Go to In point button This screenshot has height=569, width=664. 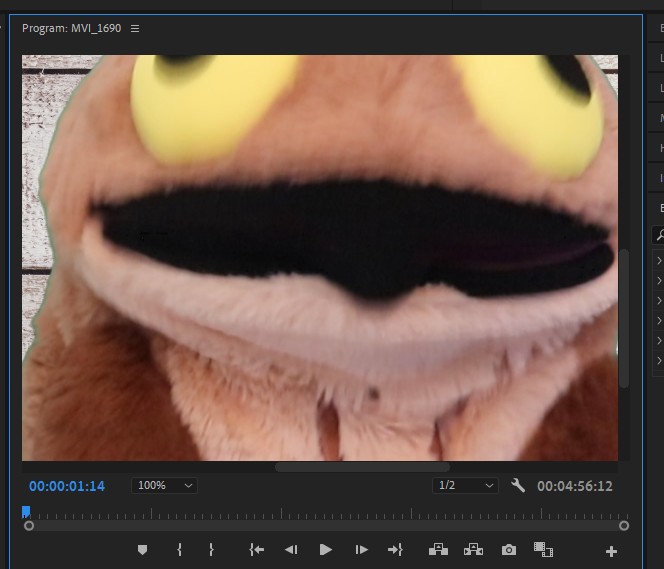(x=257, y=550)
